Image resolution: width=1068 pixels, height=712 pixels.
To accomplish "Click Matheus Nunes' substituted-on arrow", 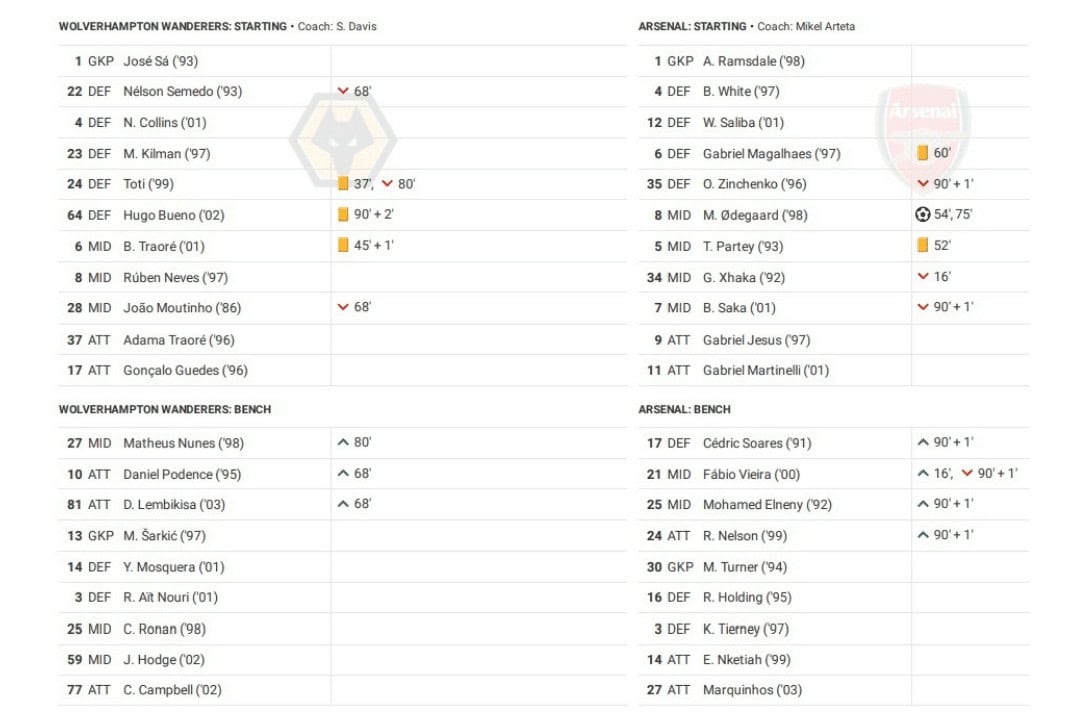I will coord(343,443).
